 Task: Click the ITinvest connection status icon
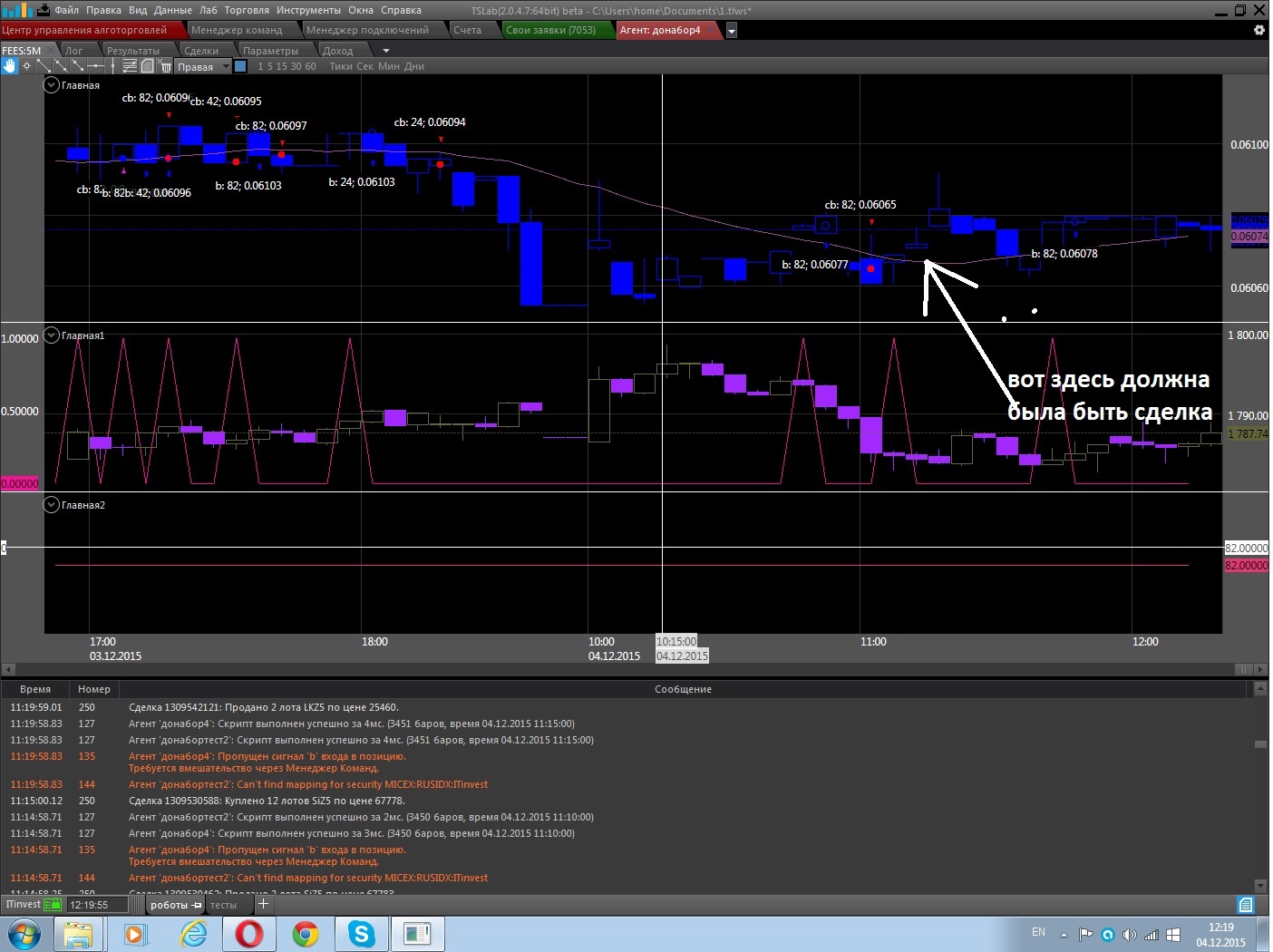pos(53,904)
